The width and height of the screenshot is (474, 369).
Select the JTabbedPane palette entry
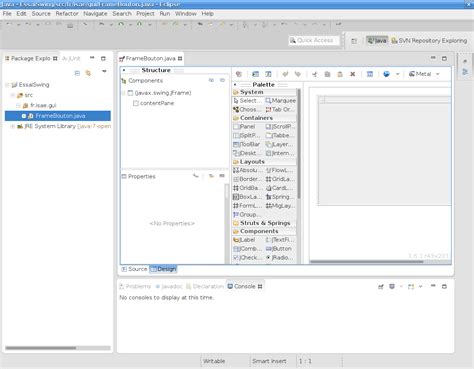click(280, 135)
